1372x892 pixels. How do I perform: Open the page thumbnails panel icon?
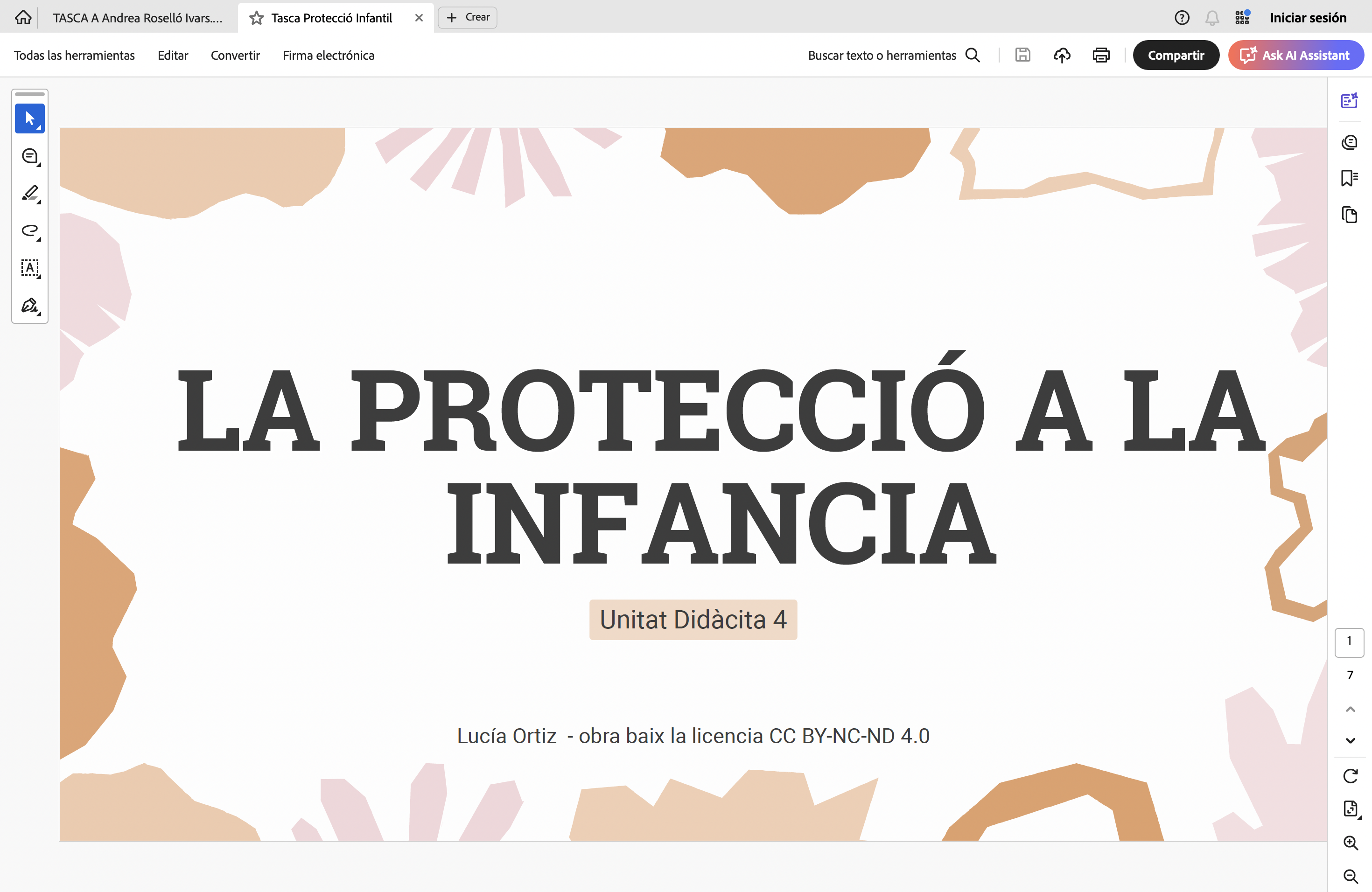coord(1350,215)
